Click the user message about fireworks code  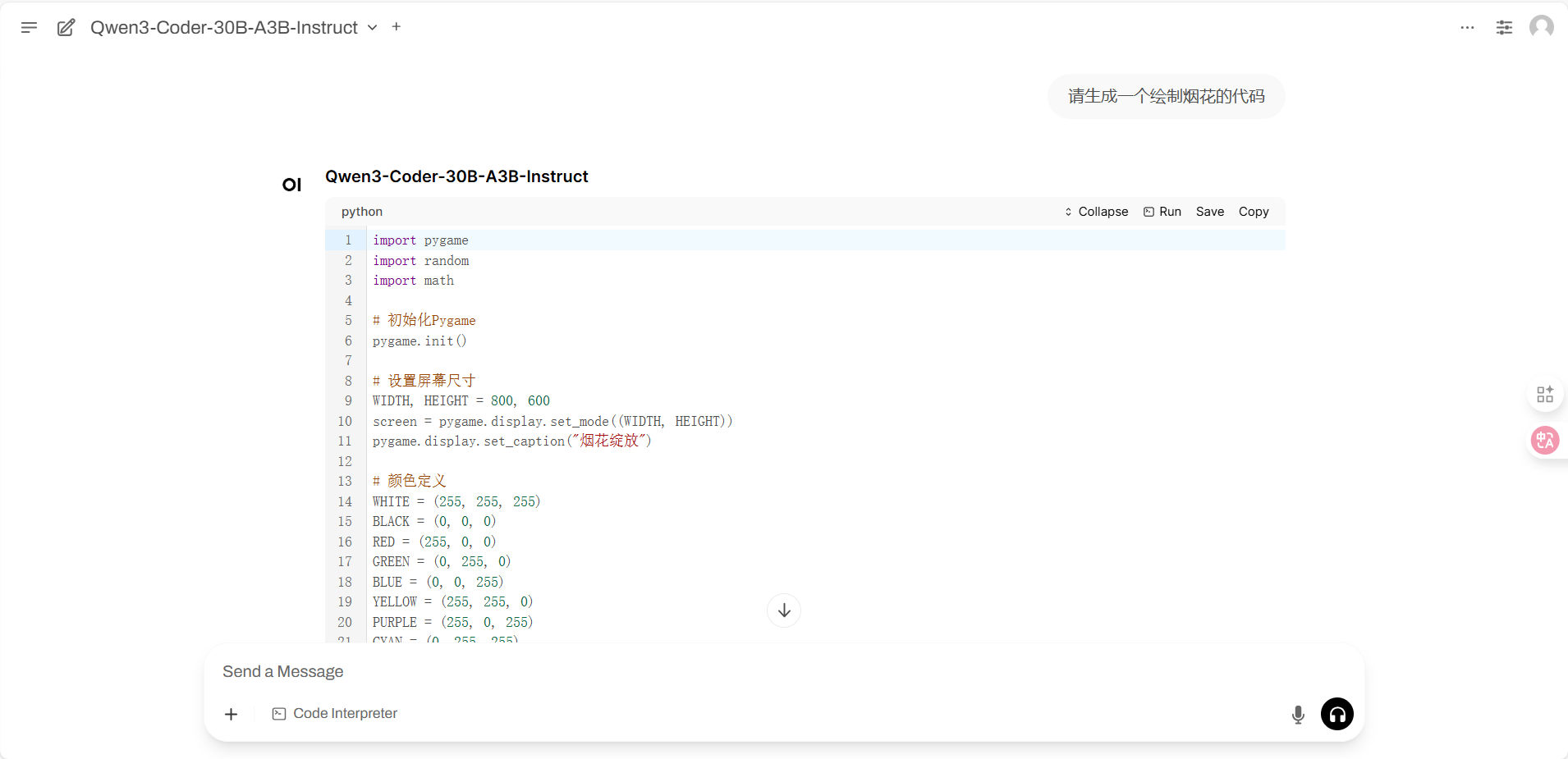point(1166,97)
